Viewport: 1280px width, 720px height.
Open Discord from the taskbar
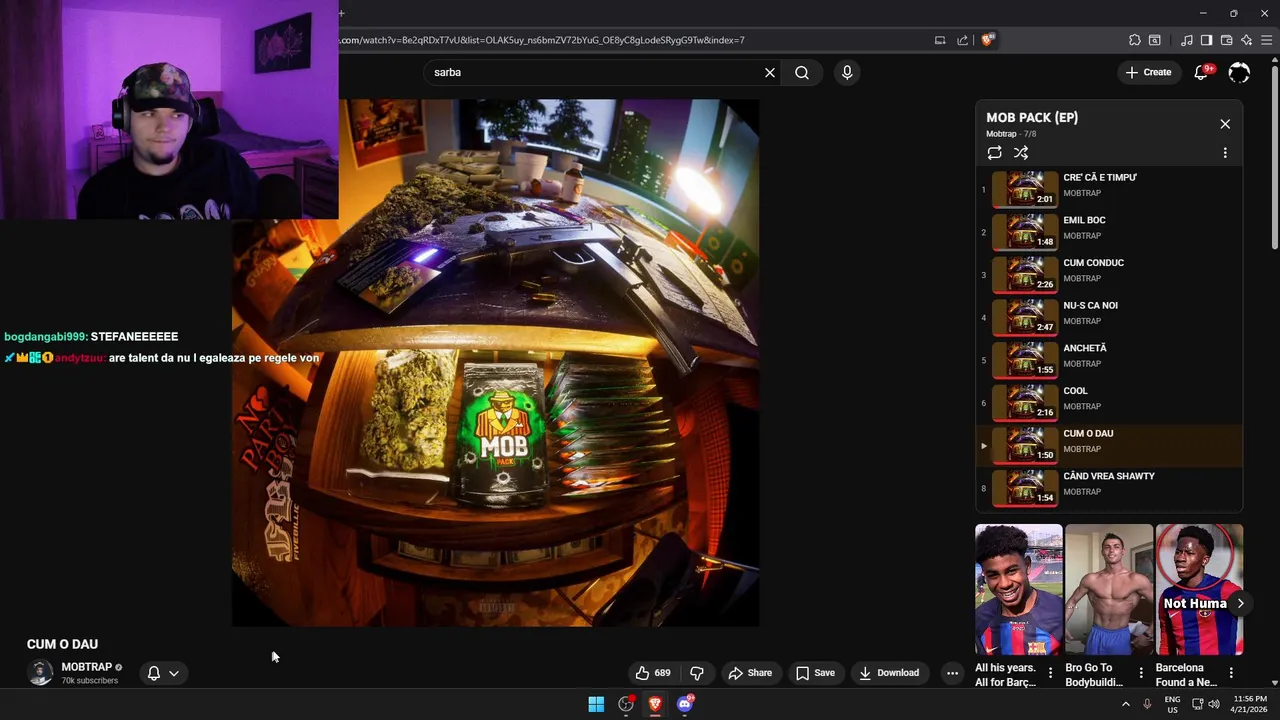[685, 704]
